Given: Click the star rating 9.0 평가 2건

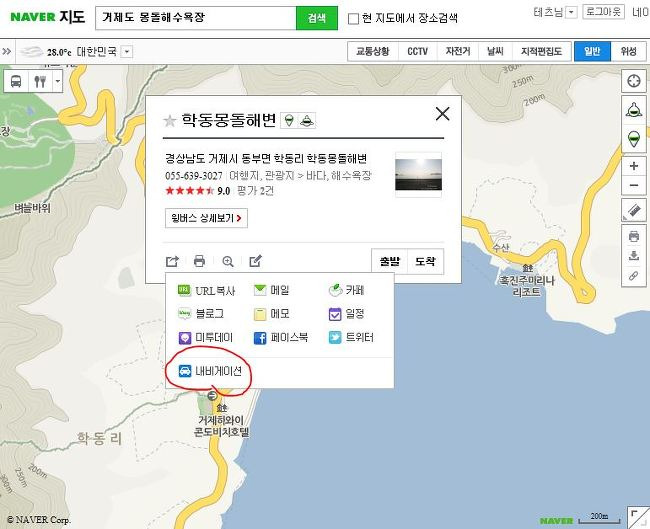Looking at the screenshot, I should [219, 191].
